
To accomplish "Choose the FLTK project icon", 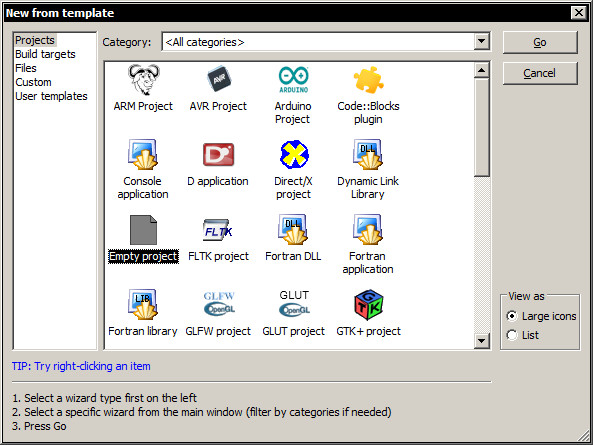I will tap(218, 230).
